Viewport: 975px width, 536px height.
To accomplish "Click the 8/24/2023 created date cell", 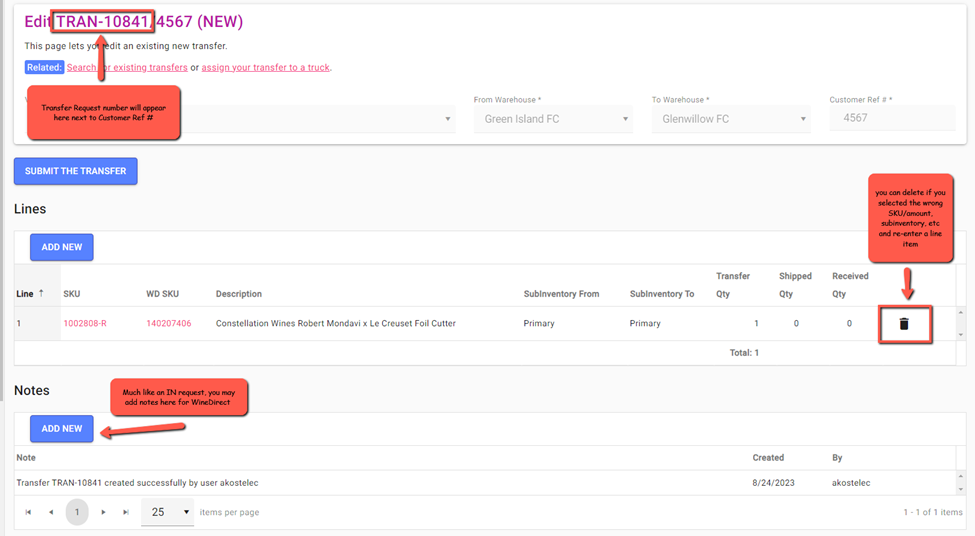I will [x=774, y=483].
